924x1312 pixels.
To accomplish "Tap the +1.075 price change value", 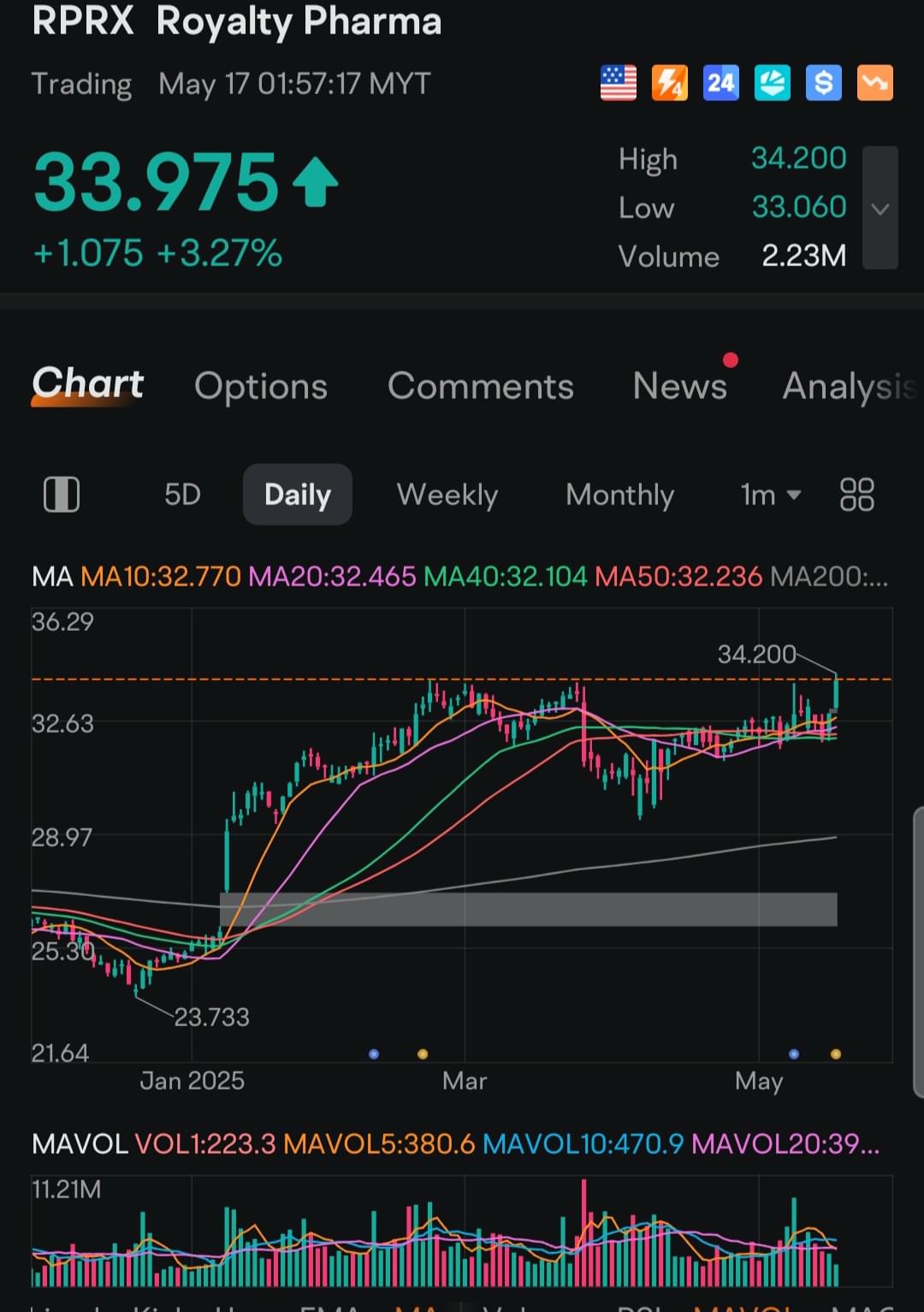I will tap(88, 253).
